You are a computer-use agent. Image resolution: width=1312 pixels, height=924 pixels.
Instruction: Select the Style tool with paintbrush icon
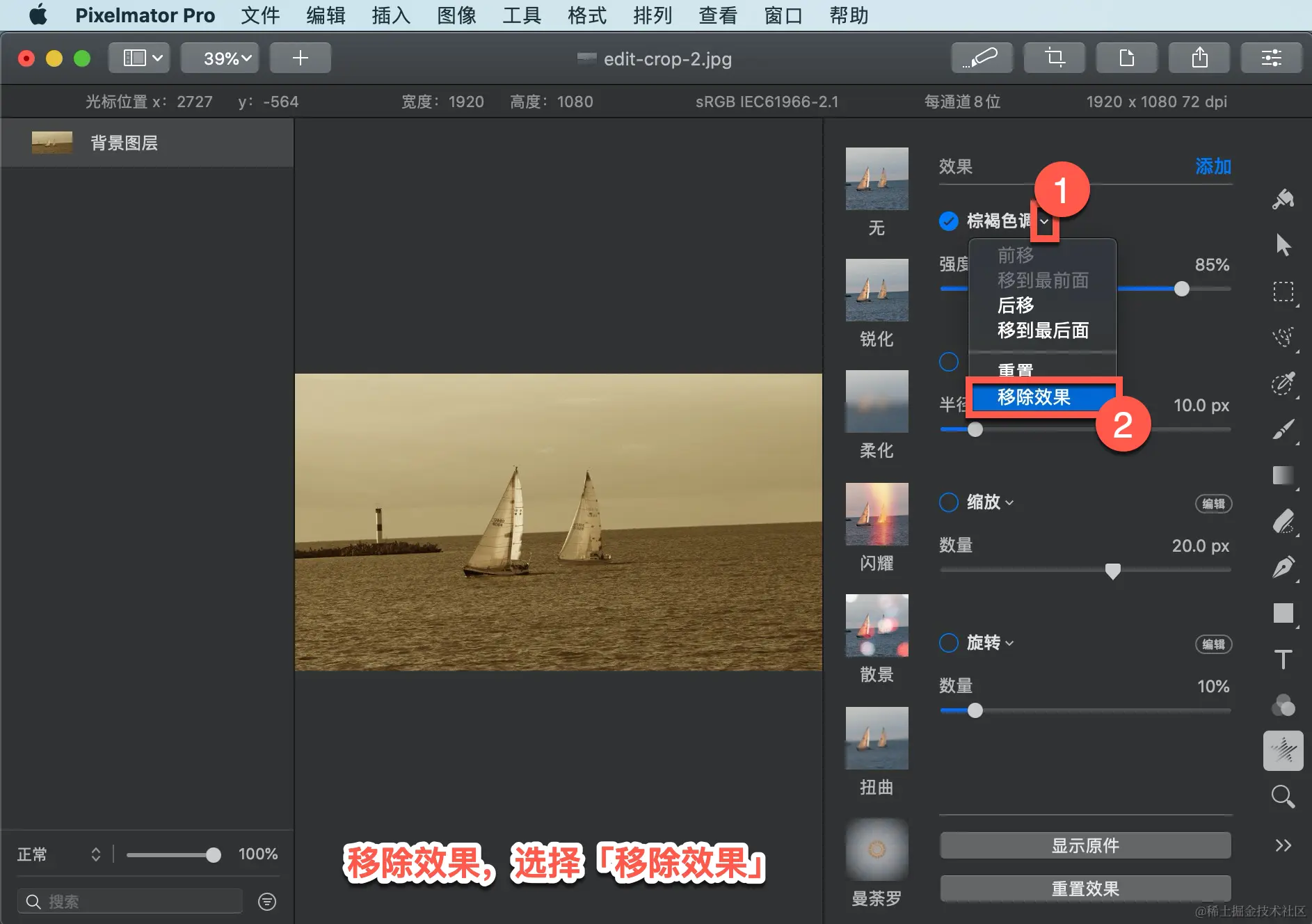pyautogui.click(x=1283, y=199)
